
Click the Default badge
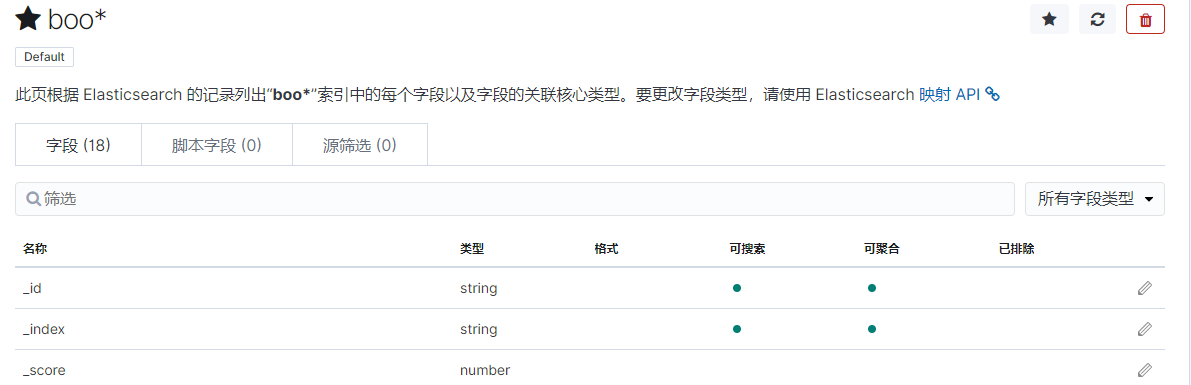coord(44,57)
